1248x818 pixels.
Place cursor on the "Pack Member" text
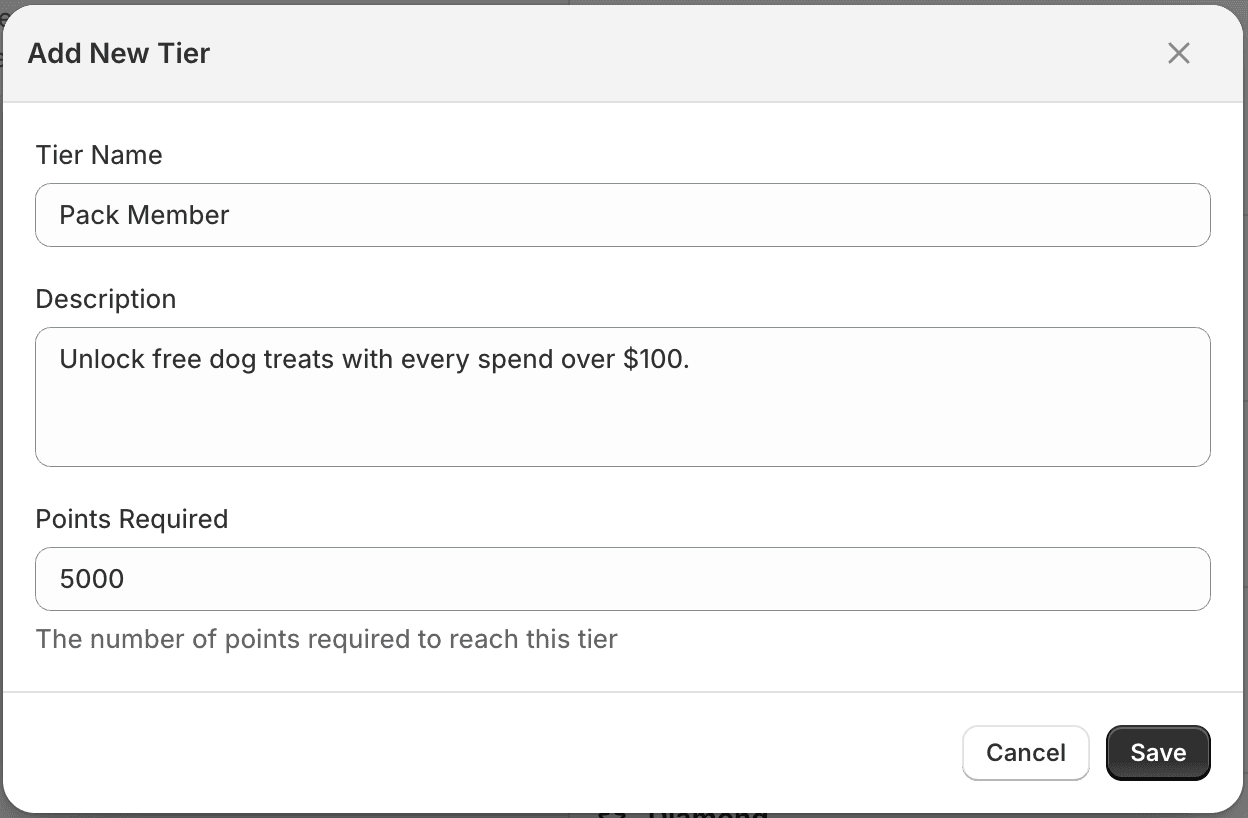click(x=144, y=215)
